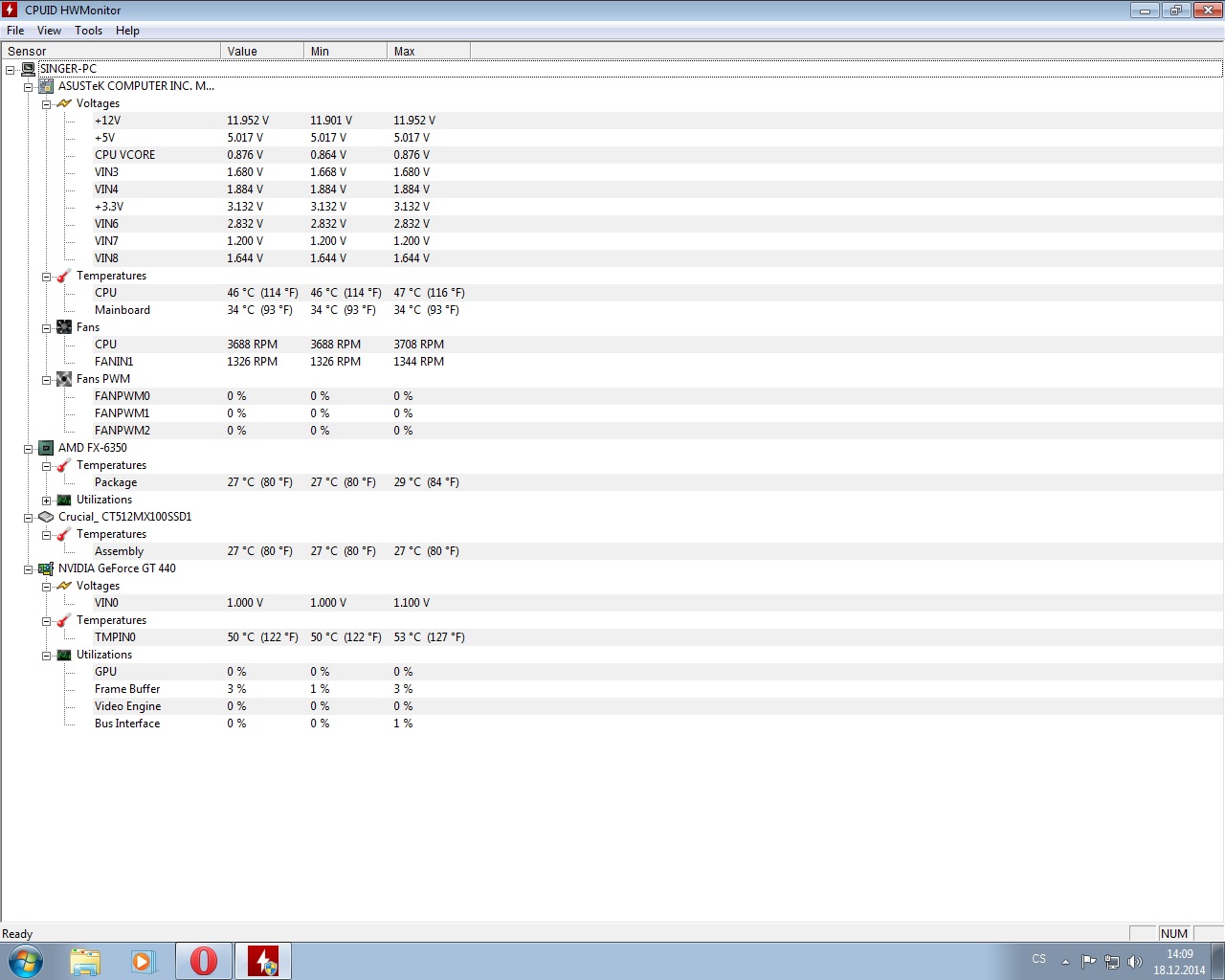
Task: Click the AMD FX-6350 Temperatures thermometer icon
Action: [64, 465]
